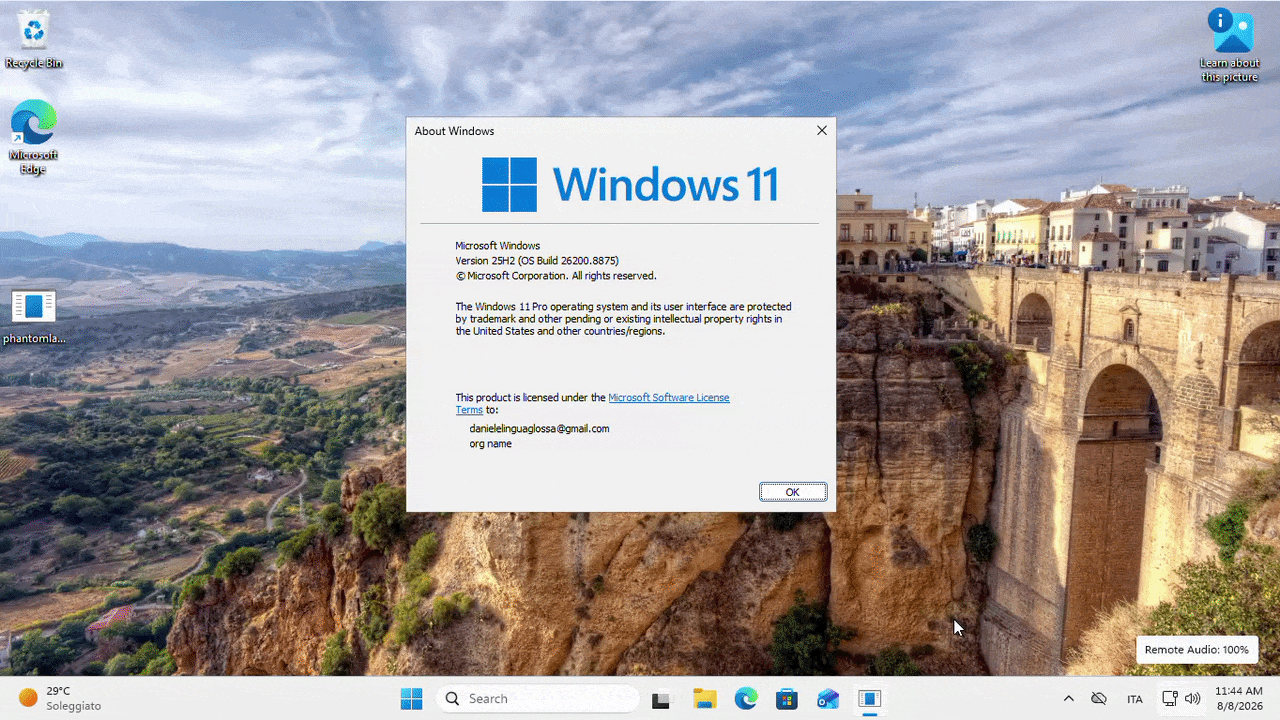
Task: Open Outlook from the taskbar
Action: click(x=828, y=699)
